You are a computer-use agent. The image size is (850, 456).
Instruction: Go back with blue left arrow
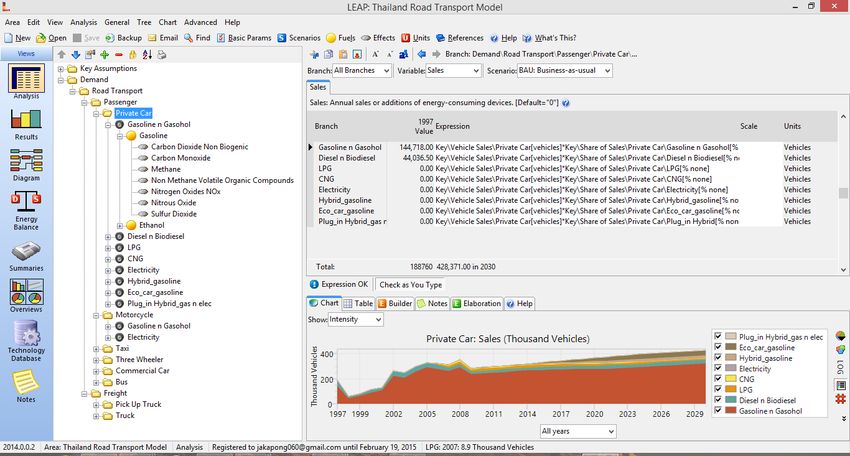pyautogui.click(x=421, y=54)
